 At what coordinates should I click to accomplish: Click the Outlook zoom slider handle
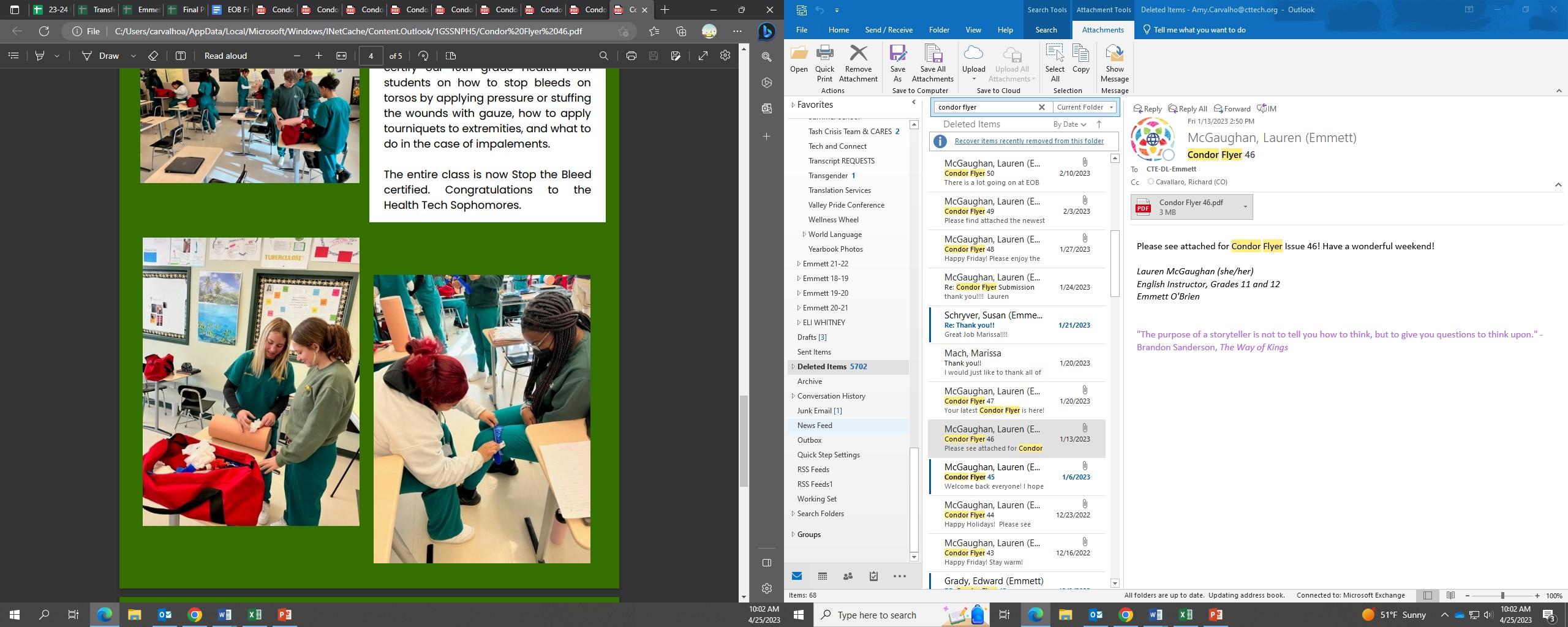pos(1502,596)
